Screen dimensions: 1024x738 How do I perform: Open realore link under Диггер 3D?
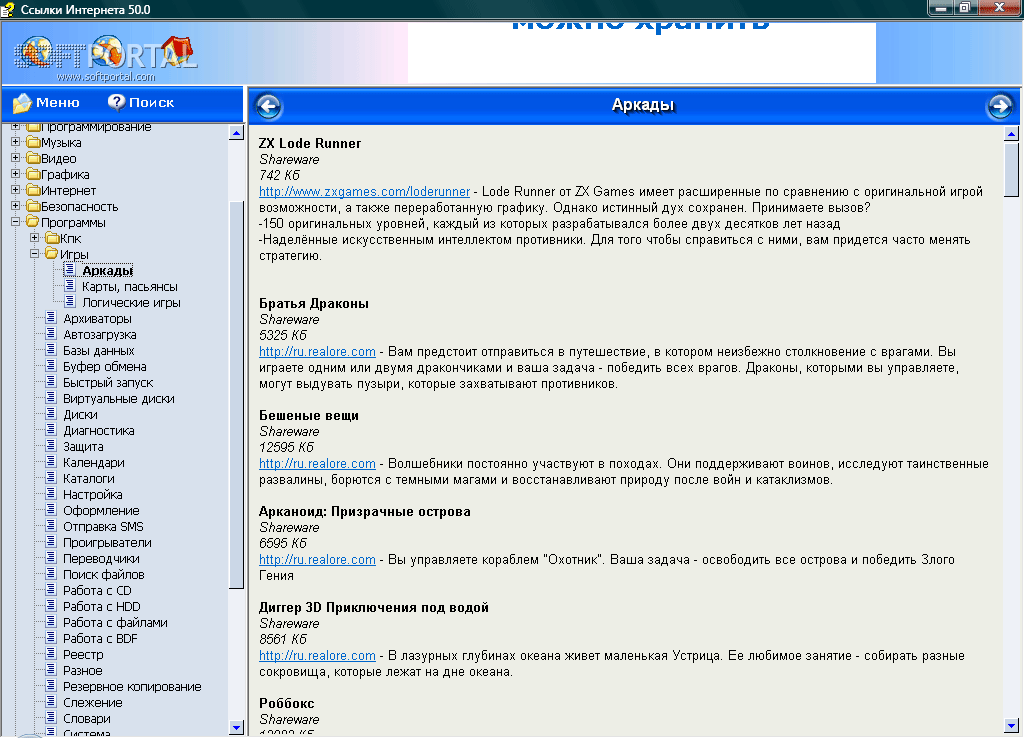[317, 656]
